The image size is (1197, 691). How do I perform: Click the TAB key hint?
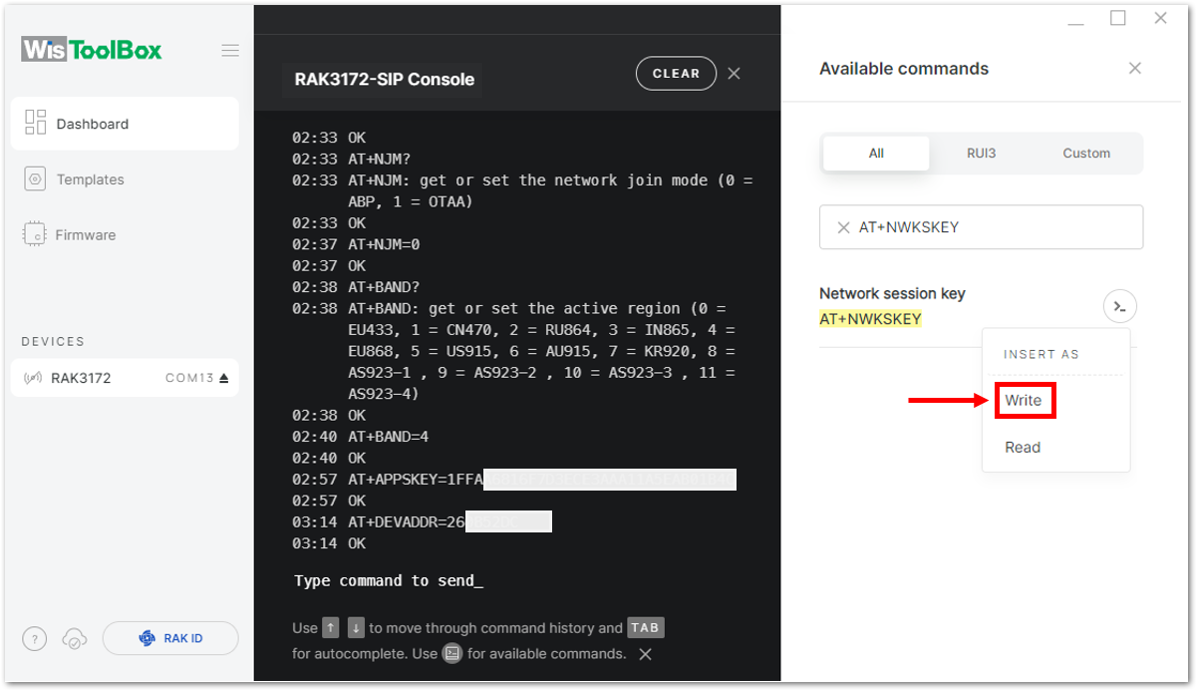[645, 628]
